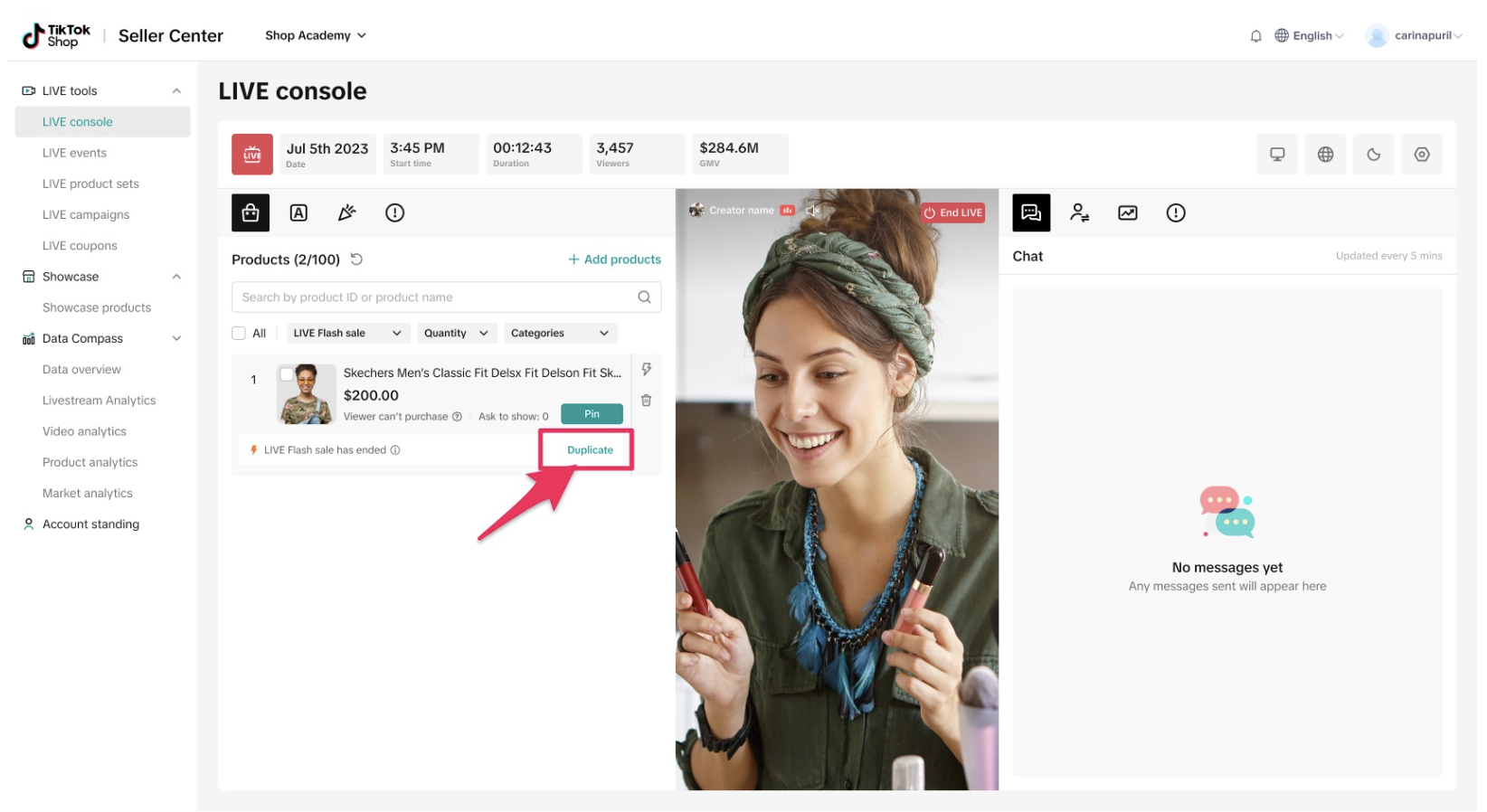
Task: Switch to dark mode moon icon
Action: [x=1373, y=155]
